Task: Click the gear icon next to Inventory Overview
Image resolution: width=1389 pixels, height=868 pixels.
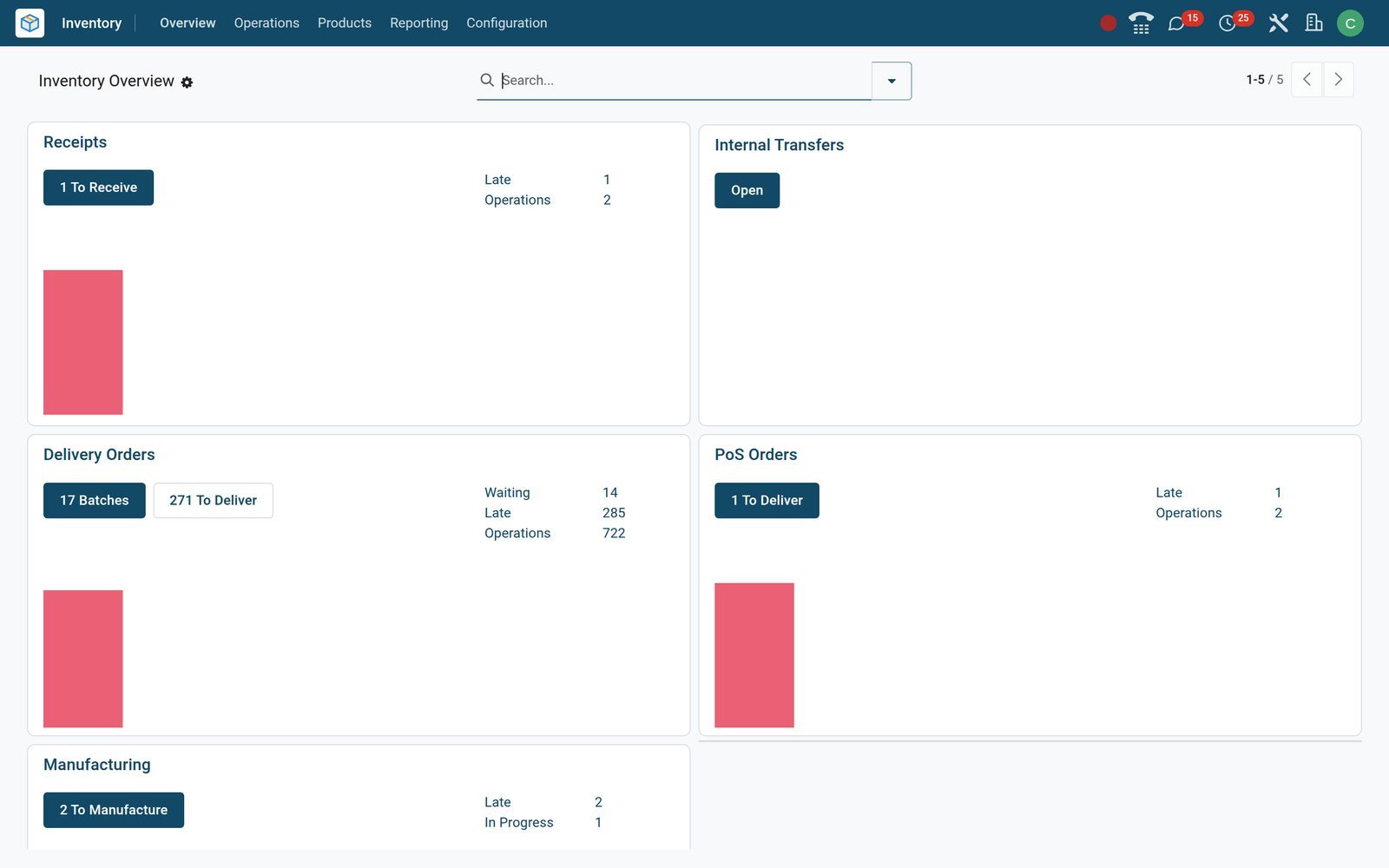Action: click(x=187, y=82)
